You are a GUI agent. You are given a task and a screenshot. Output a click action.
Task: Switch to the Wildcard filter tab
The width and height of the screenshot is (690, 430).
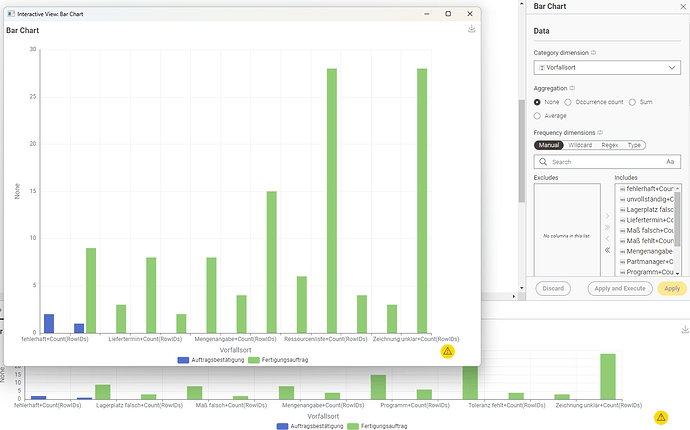(581, 145)
